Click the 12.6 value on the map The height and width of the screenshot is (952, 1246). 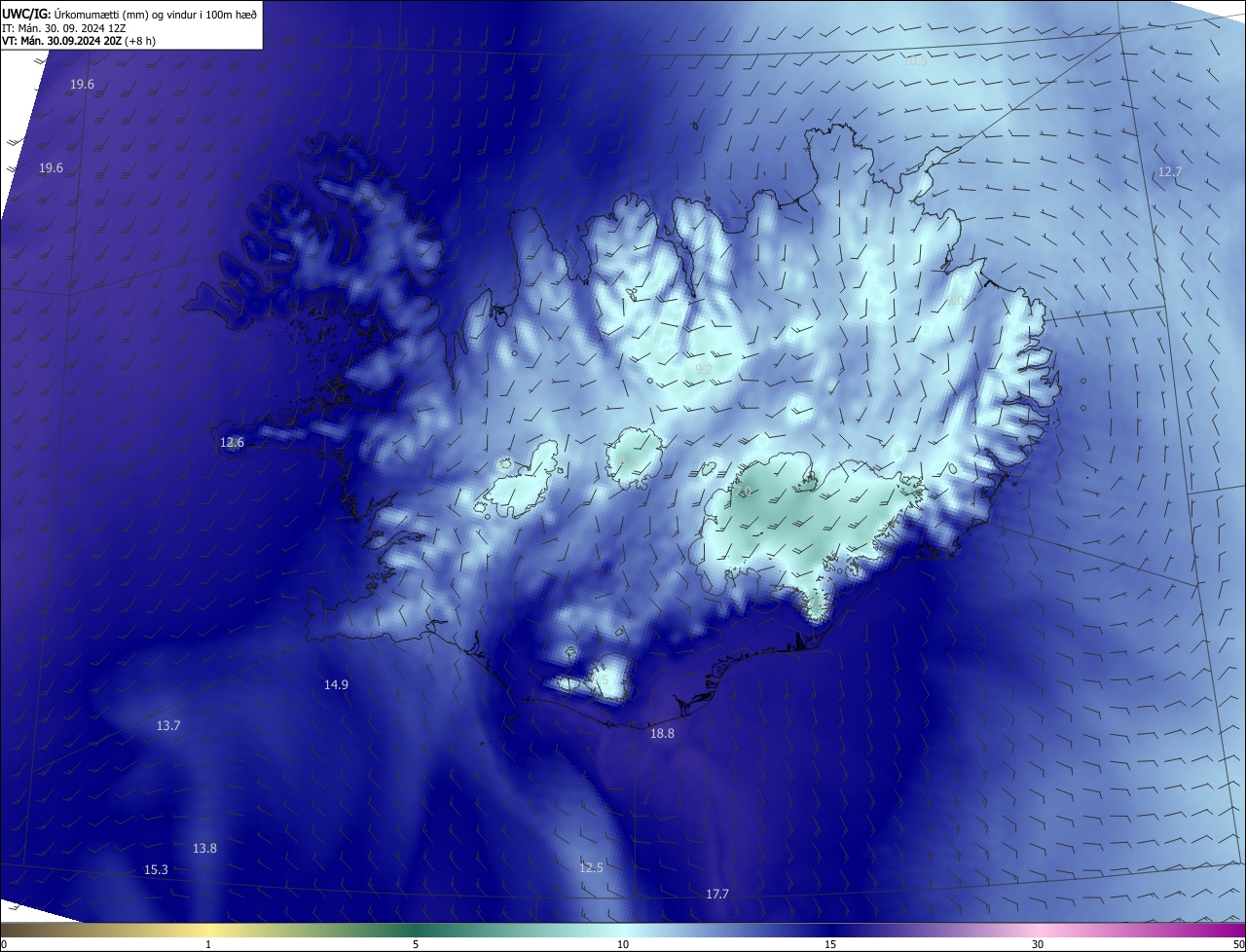(232, 443)
